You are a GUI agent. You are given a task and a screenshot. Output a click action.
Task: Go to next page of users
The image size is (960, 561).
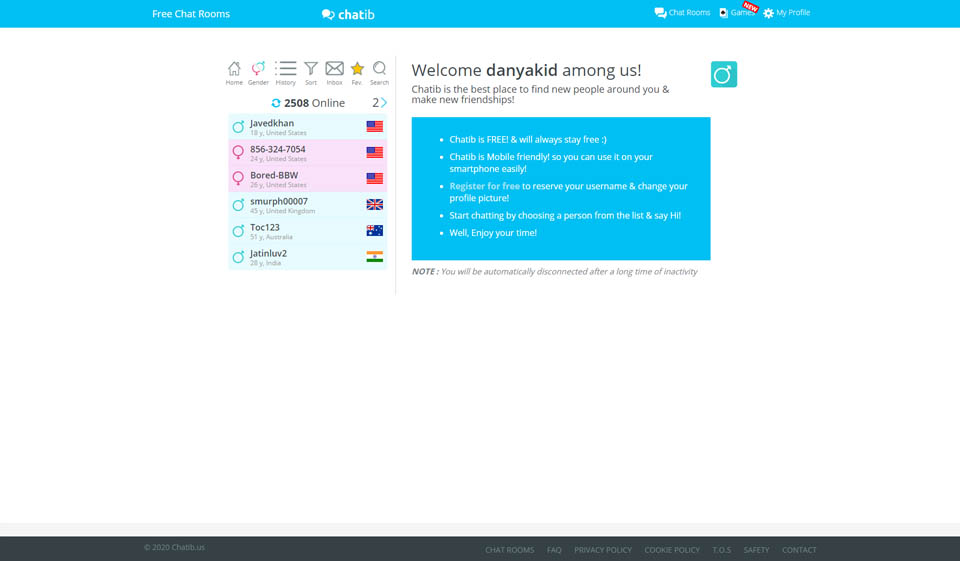(383, 103)
